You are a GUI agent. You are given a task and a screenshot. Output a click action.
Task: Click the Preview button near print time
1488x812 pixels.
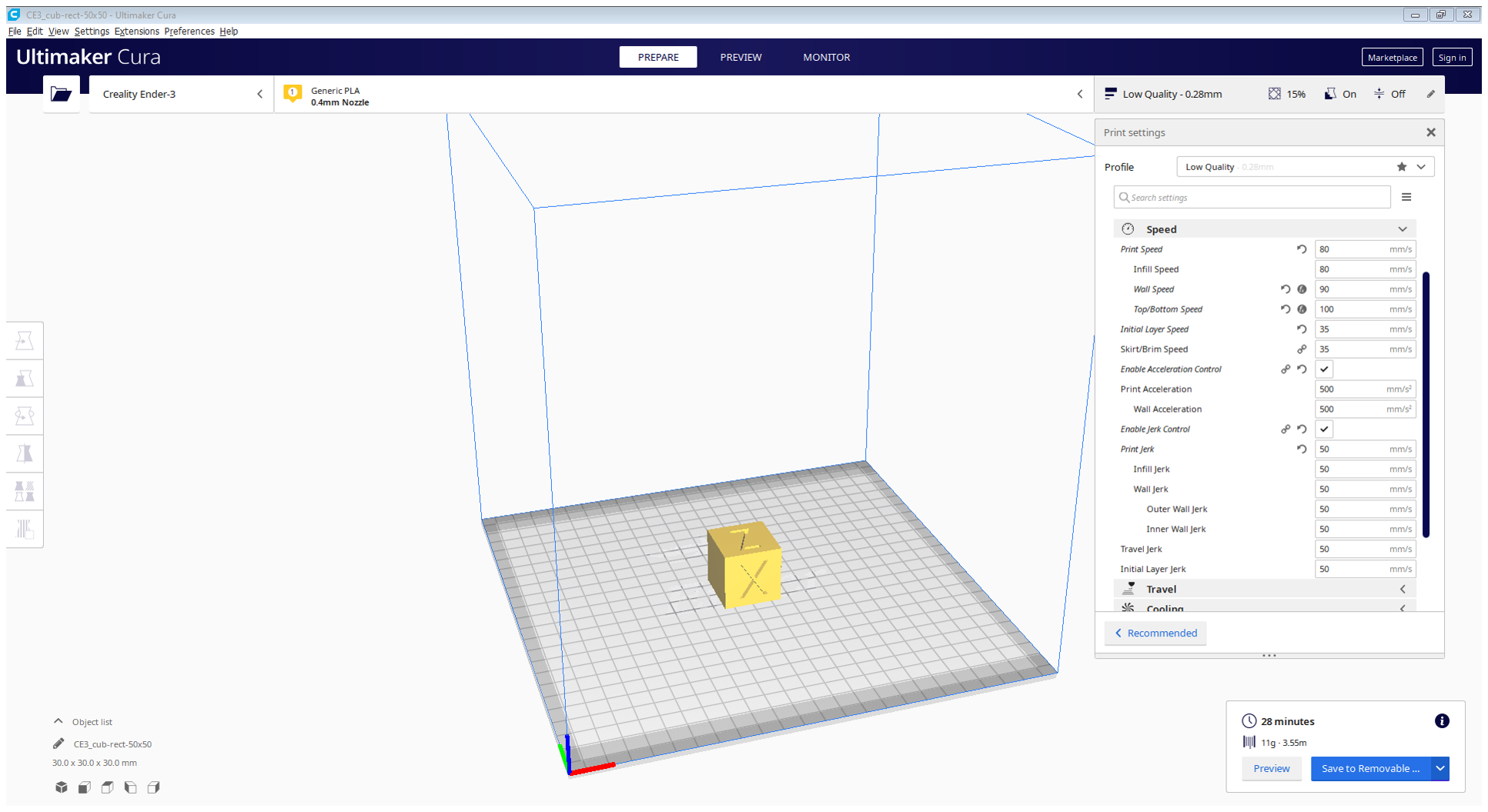[1272, 769]
